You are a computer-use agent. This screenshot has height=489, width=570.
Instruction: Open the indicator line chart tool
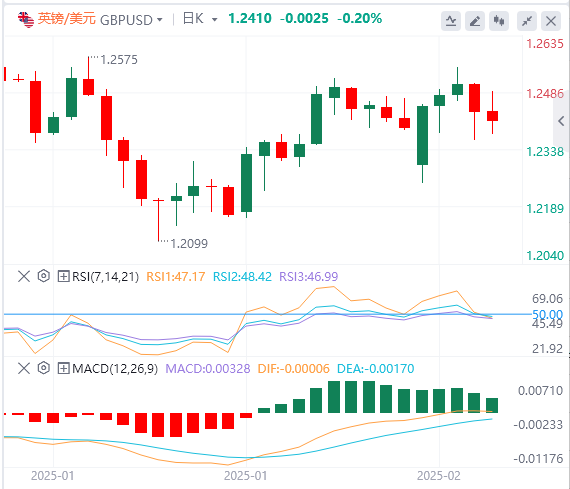[x=451, y=21]
